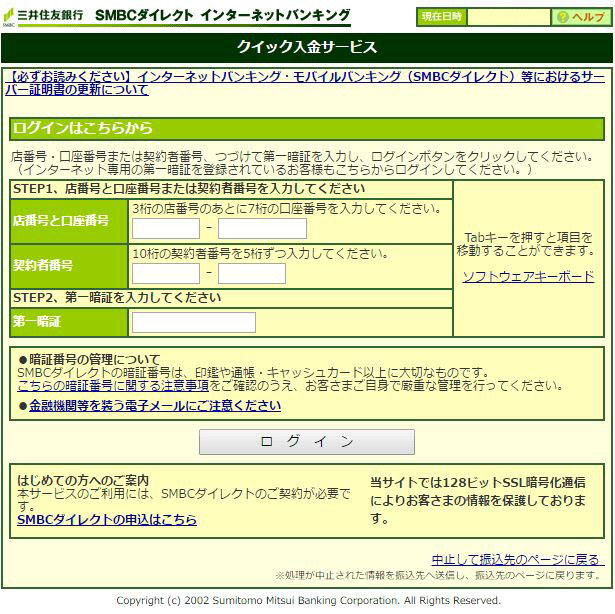This screenshot has width=615, height=614.
Task: Click the ログインはこちらから heading
Action: point(307,129)
